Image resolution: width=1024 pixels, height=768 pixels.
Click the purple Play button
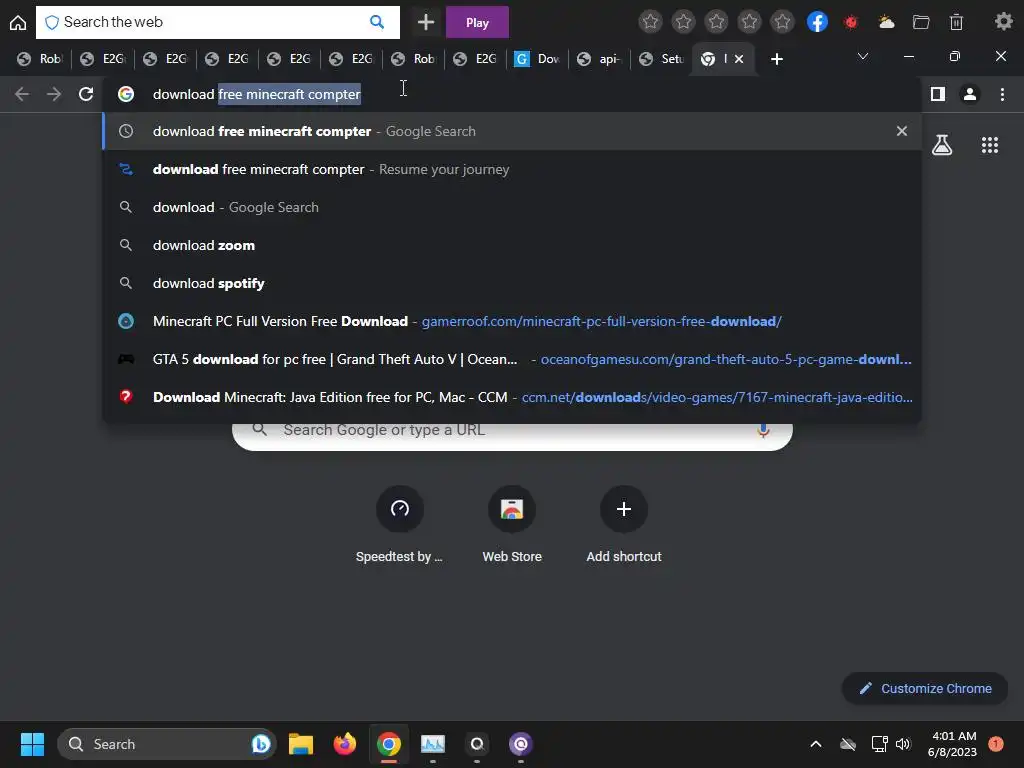(x=477, y=22)
